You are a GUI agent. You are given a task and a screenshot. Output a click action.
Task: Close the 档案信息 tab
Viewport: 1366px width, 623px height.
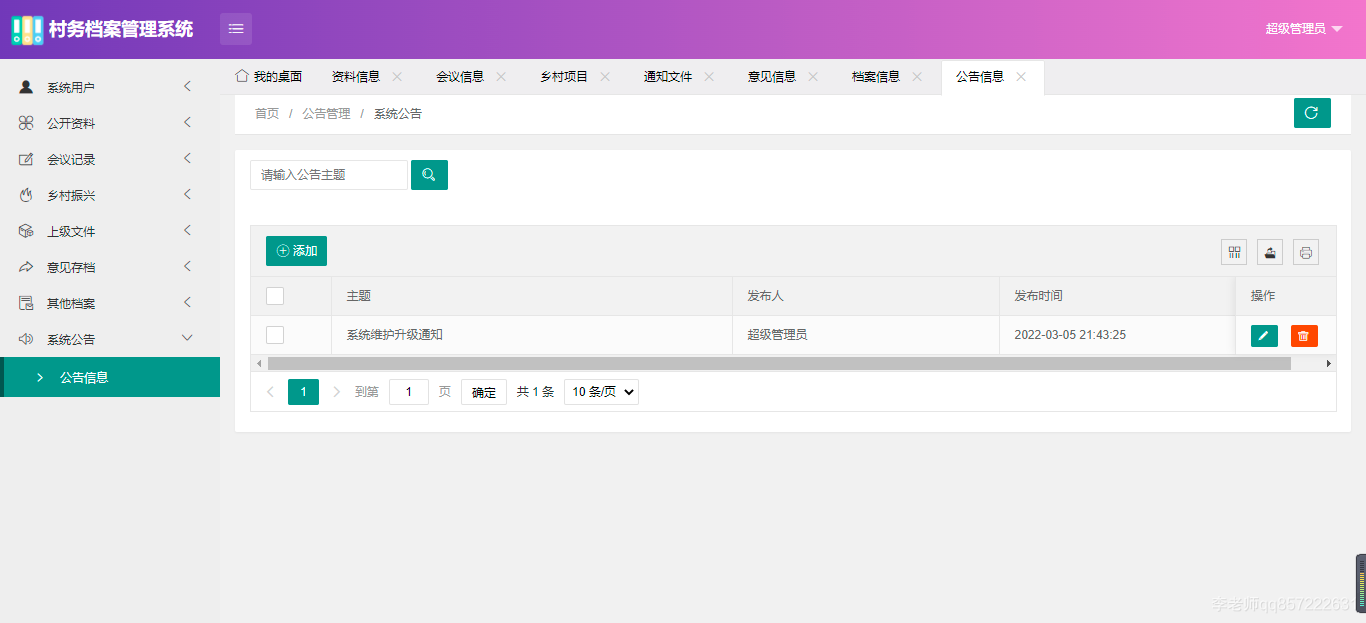coord(917,76)
